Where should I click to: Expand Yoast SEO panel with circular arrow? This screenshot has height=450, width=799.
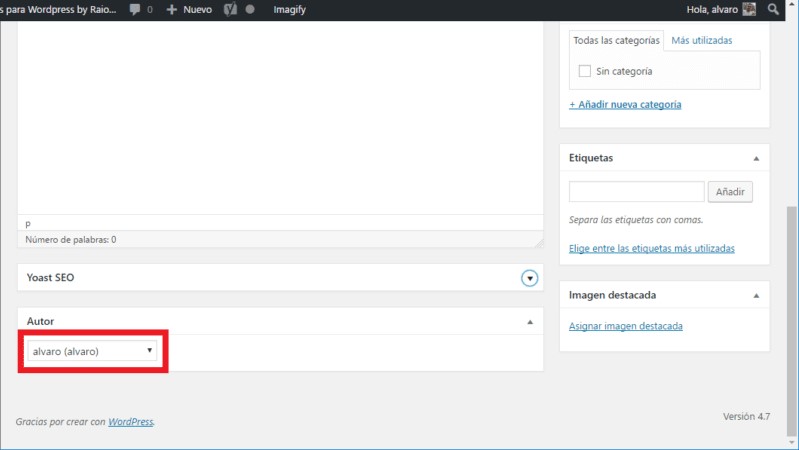(x=530, y=278)
